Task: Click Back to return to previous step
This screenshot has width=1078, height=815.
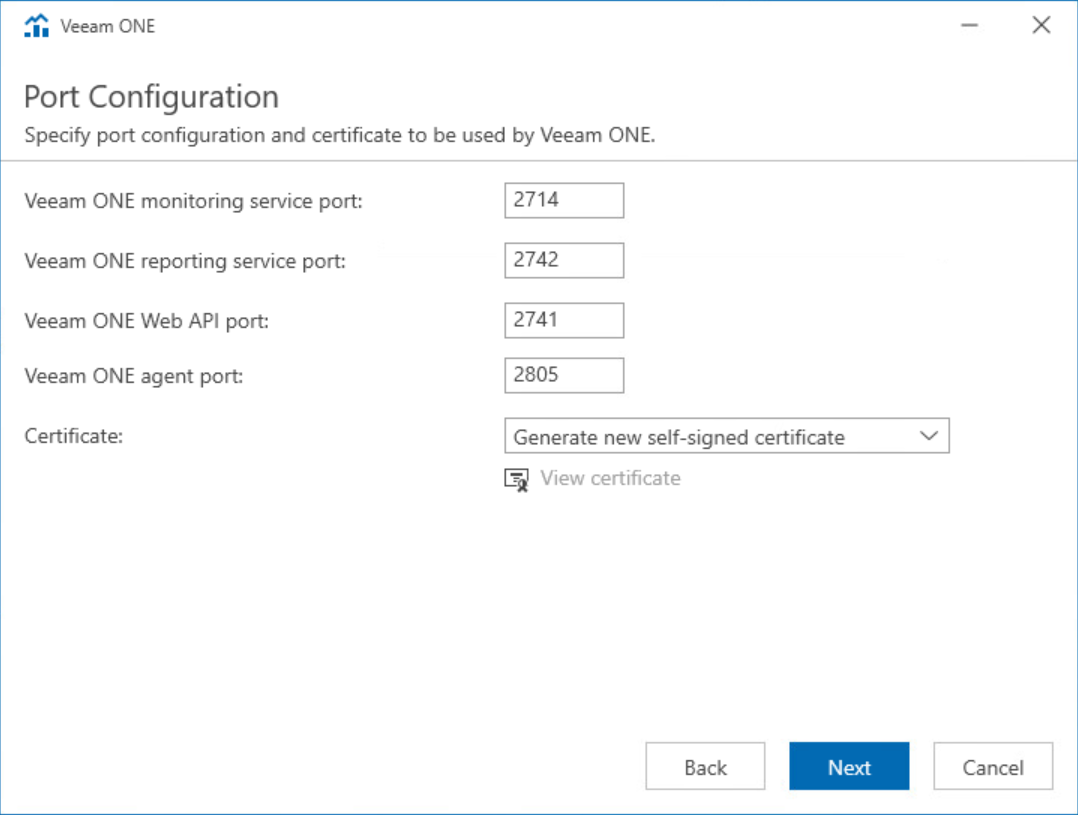Action: (x=705, y=767)
